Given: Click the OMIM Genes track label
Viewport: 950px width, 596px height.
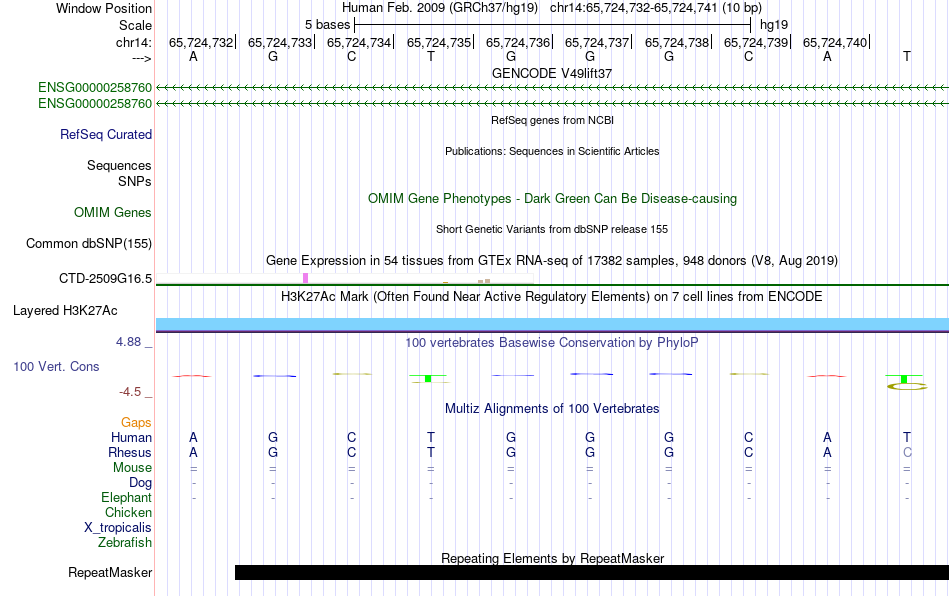Looking at the screenshot, I should [113, 213].
